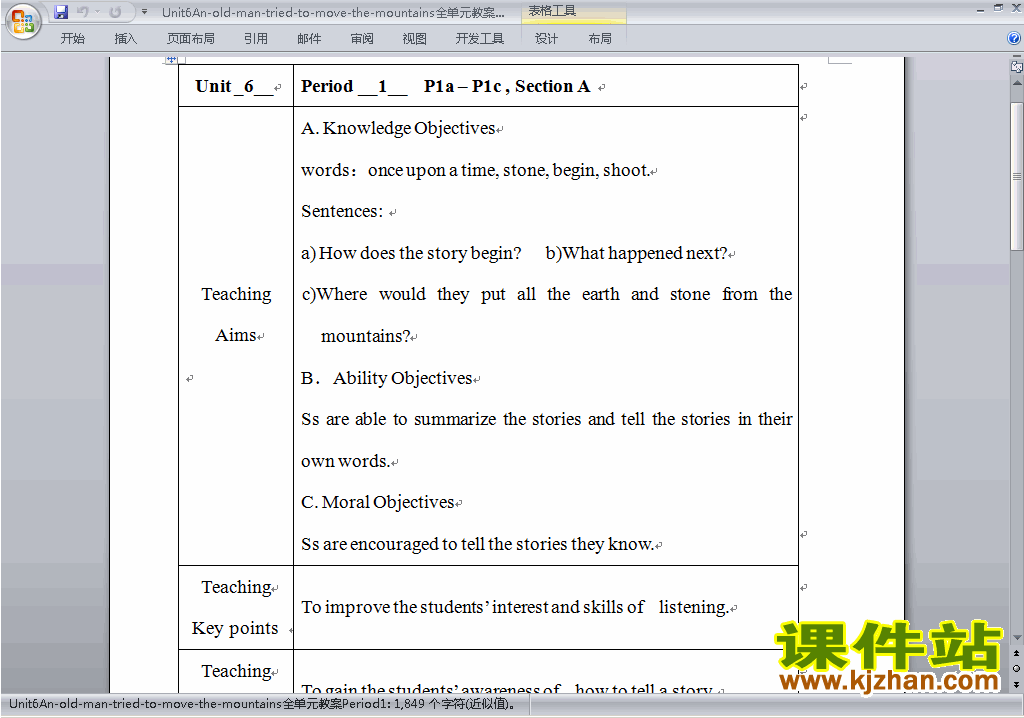The image size is (1024, 718).
Task: Click the 'Aims' word in the left cell
Action: tap(236, 335)
